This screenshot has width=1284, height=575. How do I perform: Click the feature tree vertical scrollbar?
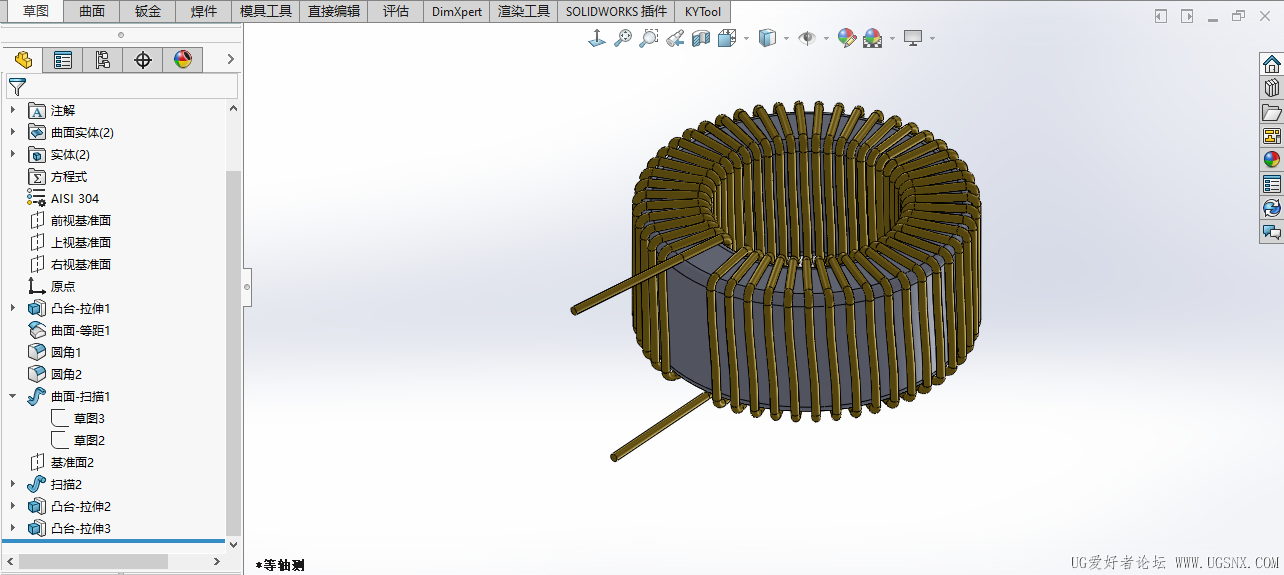[234, 350]
